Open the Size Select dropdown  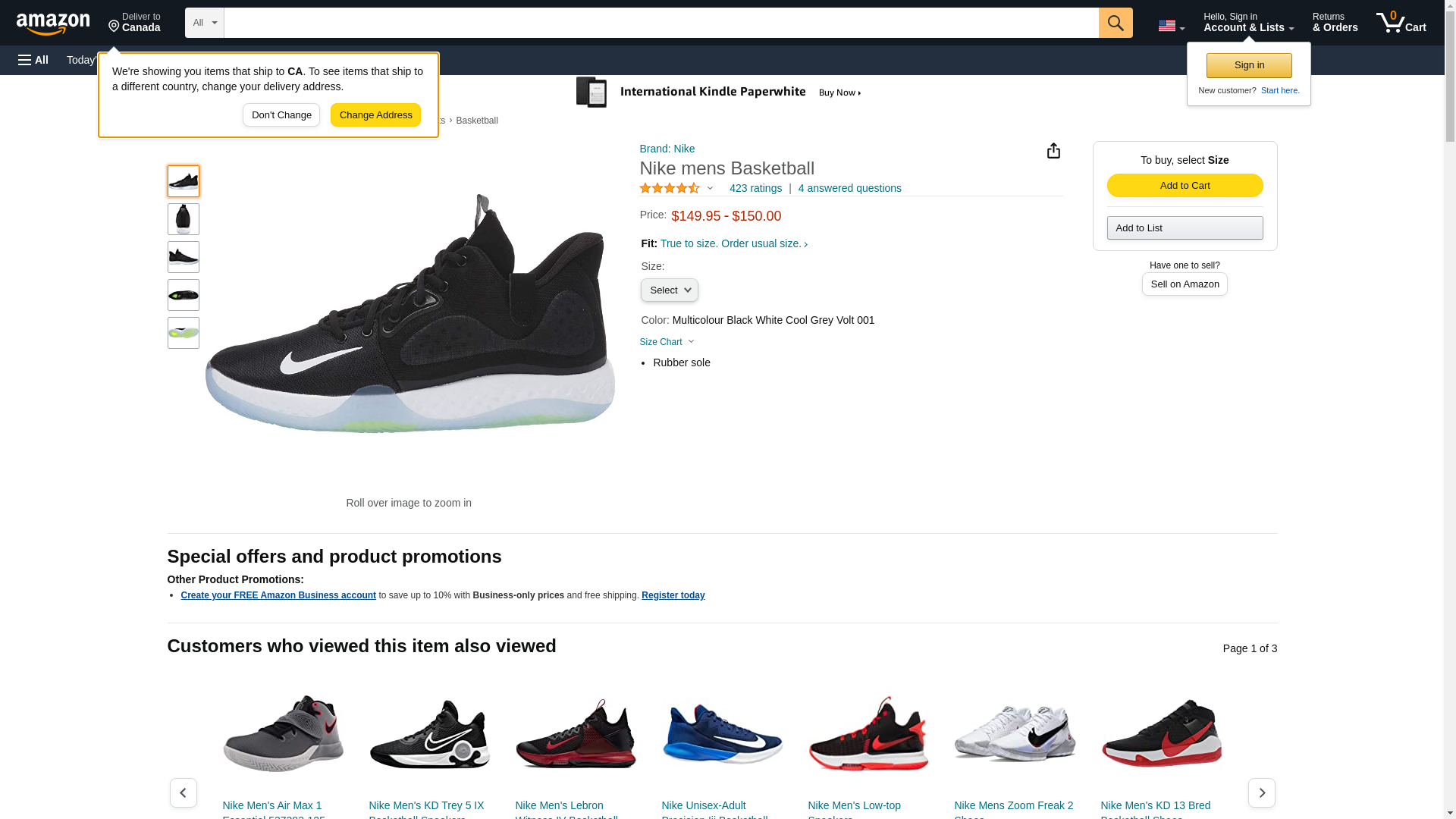(x=670, y=290)
